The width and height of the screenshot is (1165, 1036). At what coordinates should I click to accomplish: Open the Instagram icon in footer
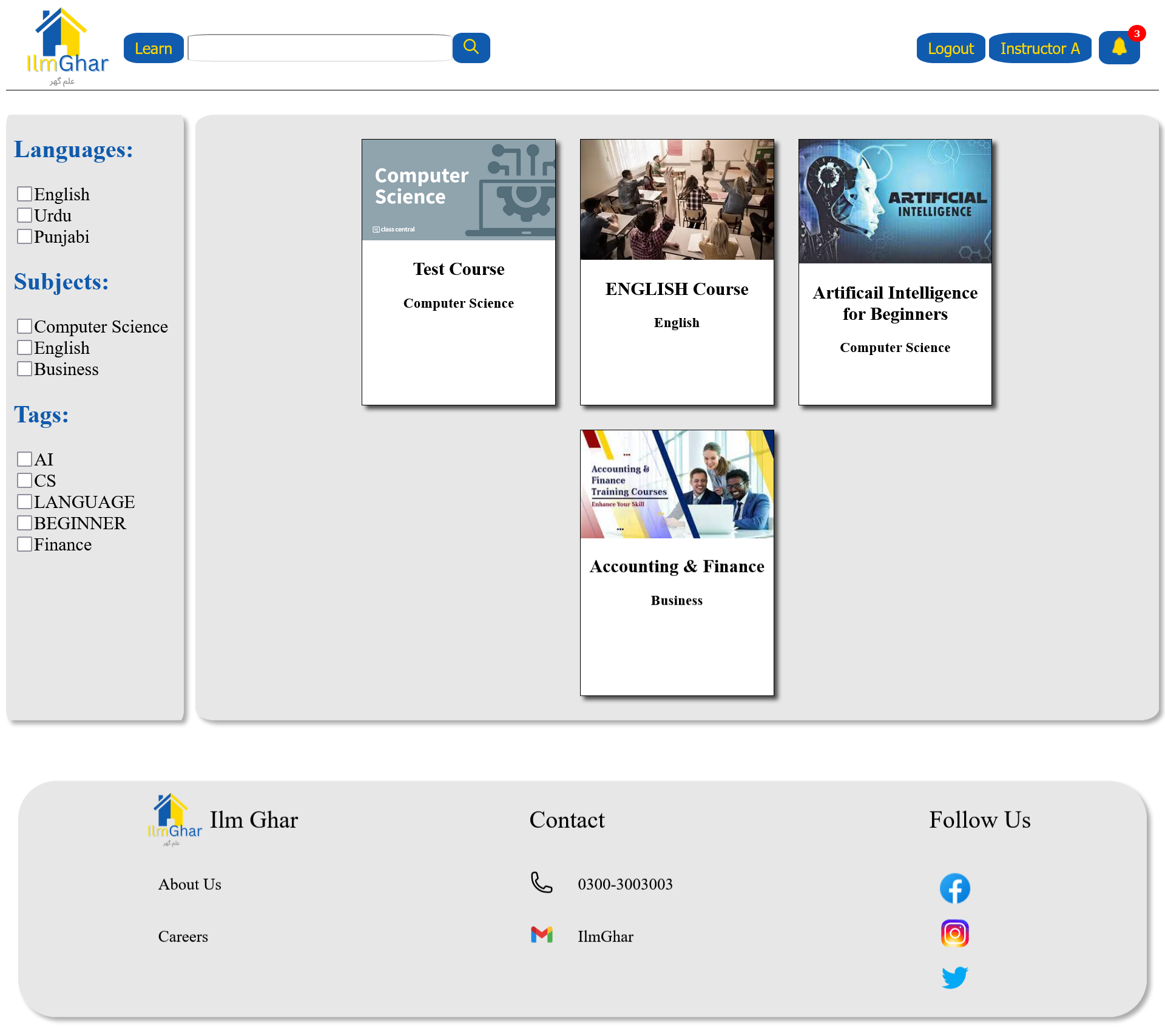pos(954,933)
